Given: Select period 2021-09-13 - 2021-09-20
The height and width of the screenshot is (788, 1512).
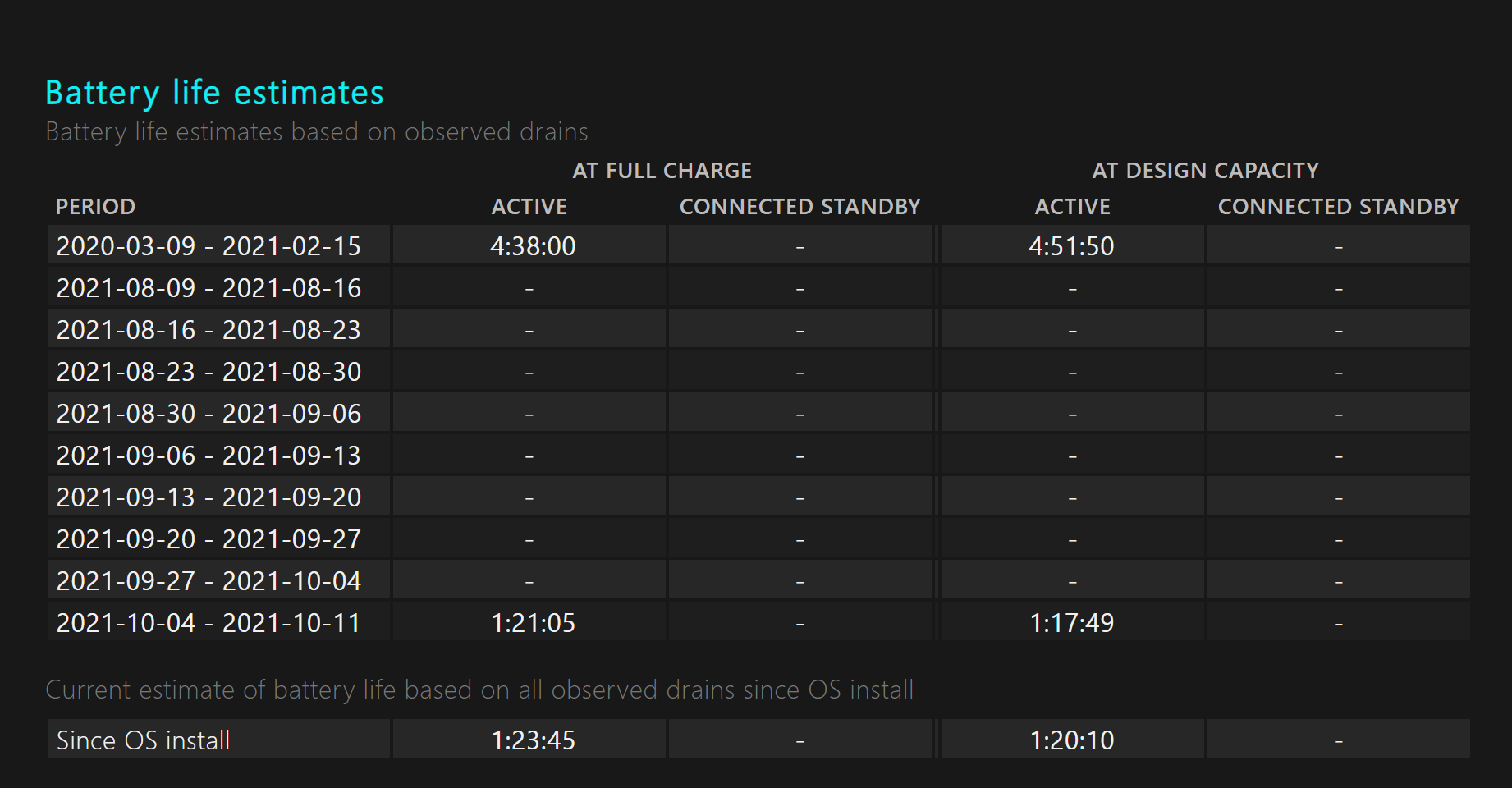Looking at the screenshot, I should click(208, 497).
